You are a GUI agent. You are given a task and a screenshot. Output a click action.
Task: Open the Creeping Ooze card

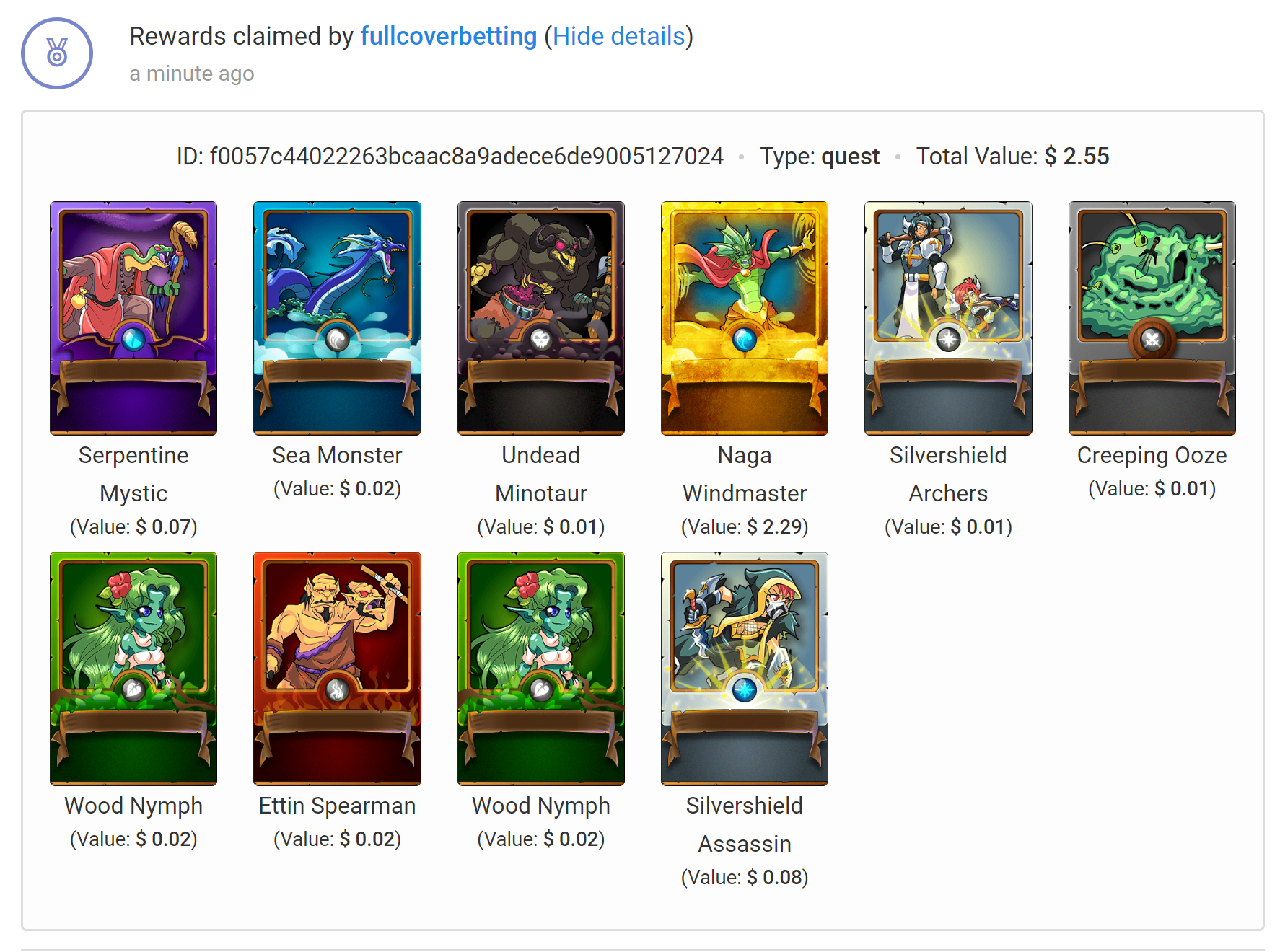click(1152, 318)
